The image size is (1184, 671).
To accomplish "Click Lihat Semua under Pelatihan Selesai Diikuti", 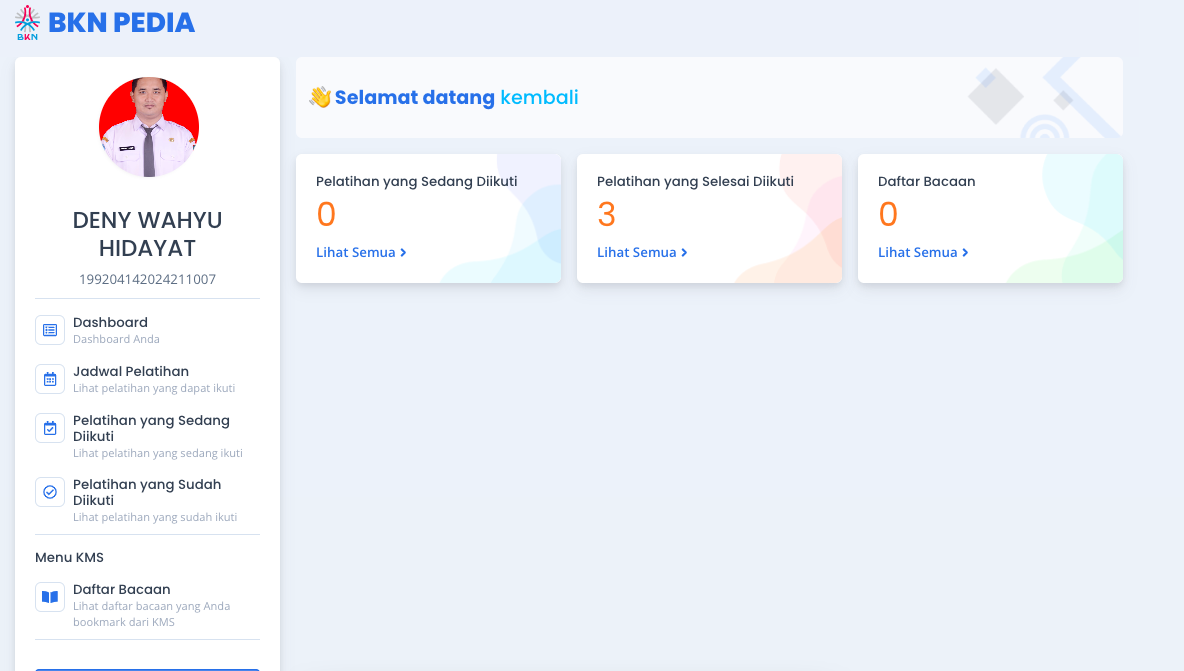I will point(642,253).
